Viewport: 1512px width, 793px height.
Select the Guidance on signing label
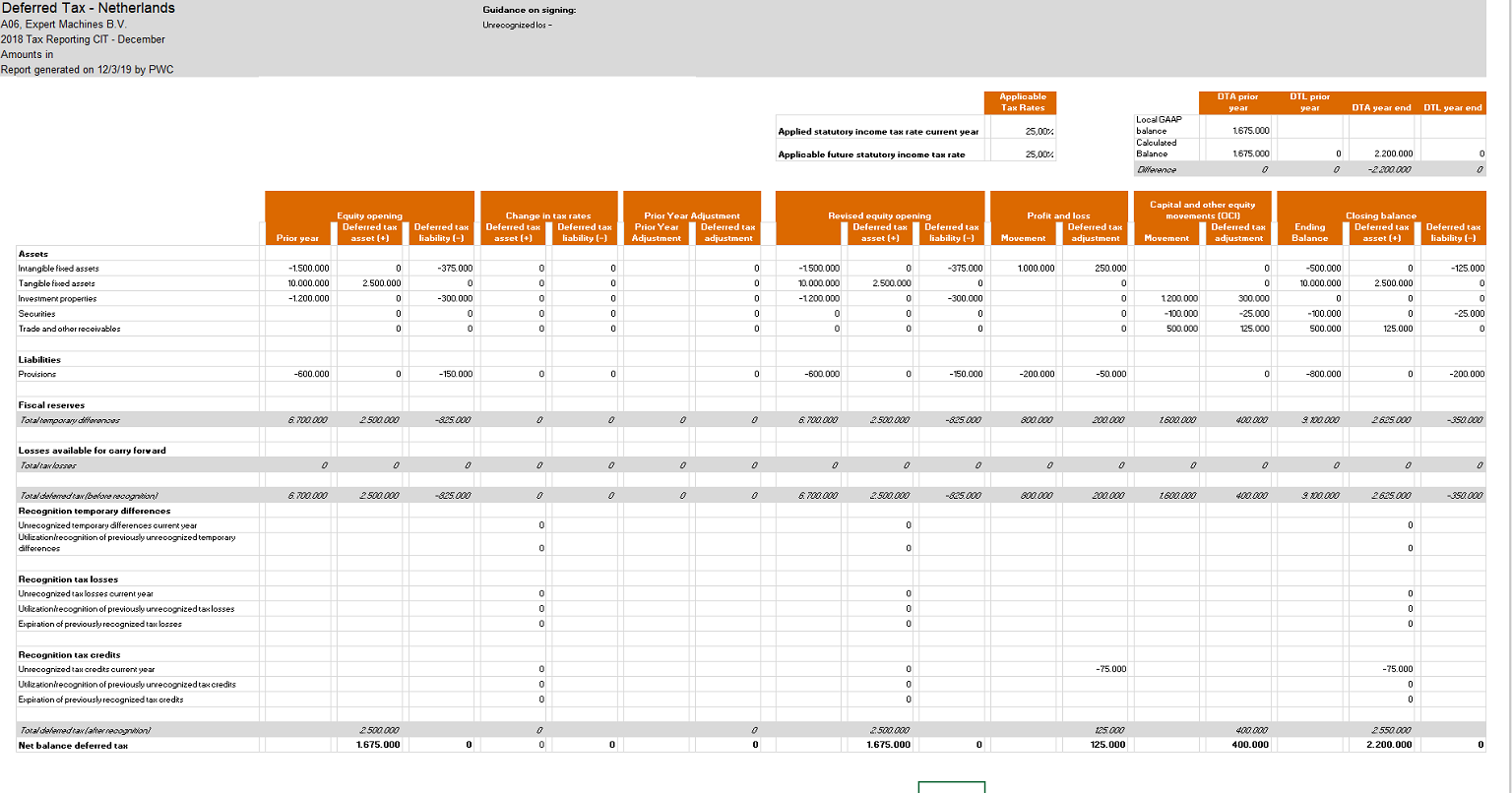pyautogui.click(x=529, y=10)
